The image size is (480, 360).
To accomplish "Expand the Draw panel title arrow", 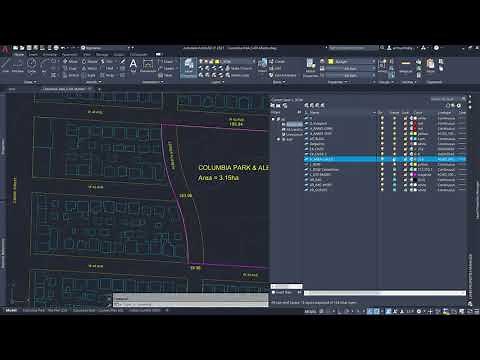I will [x=35, y=82].
